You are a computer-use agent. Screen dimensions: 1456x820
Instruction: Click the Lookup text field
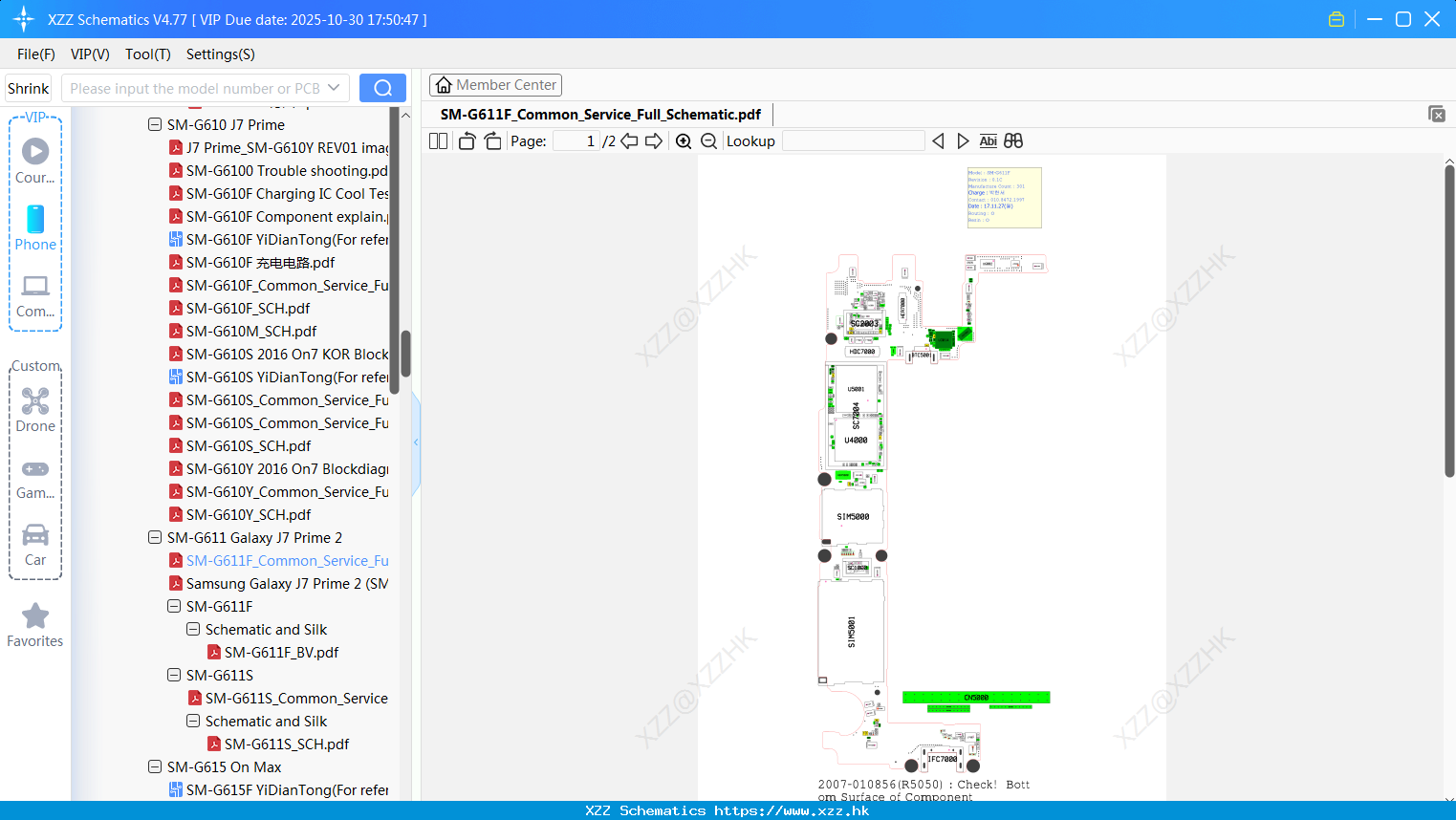click(x=853, y=140)
